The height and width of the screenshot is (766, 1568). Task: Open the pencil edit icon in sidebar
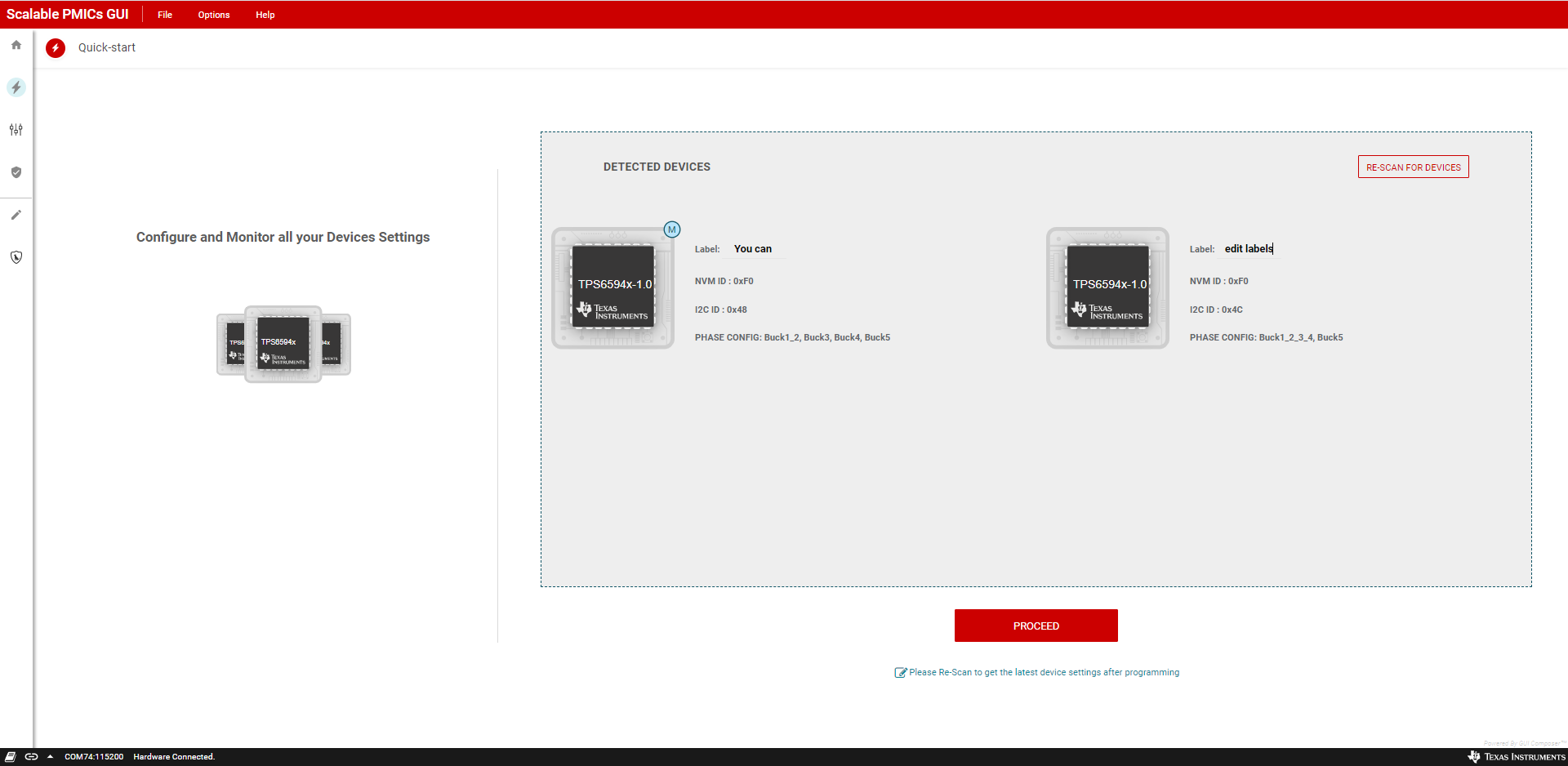pos(16,215)
